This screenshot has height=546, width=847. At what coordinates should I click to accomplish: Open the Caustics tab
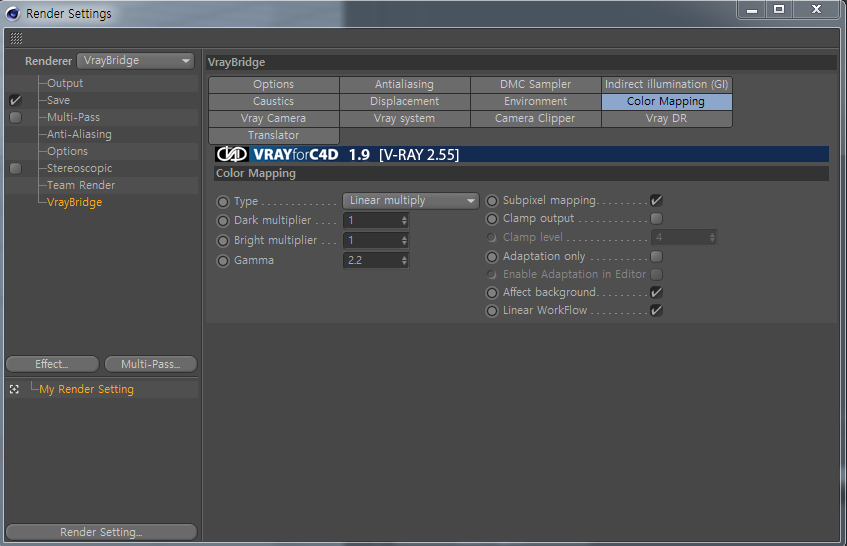click(274, 102)
